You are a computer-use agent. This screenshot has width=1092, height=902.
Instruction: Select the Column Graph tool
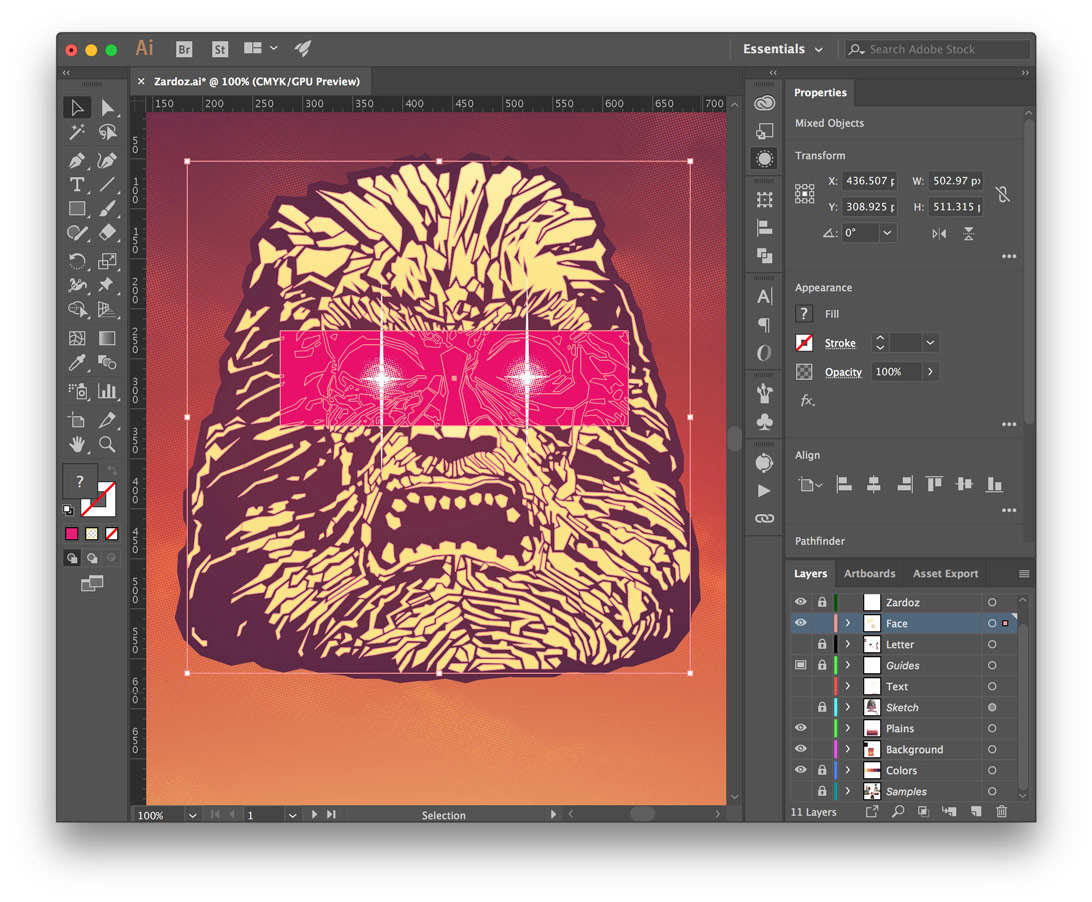pyautogui.click(x=107, y=391)
